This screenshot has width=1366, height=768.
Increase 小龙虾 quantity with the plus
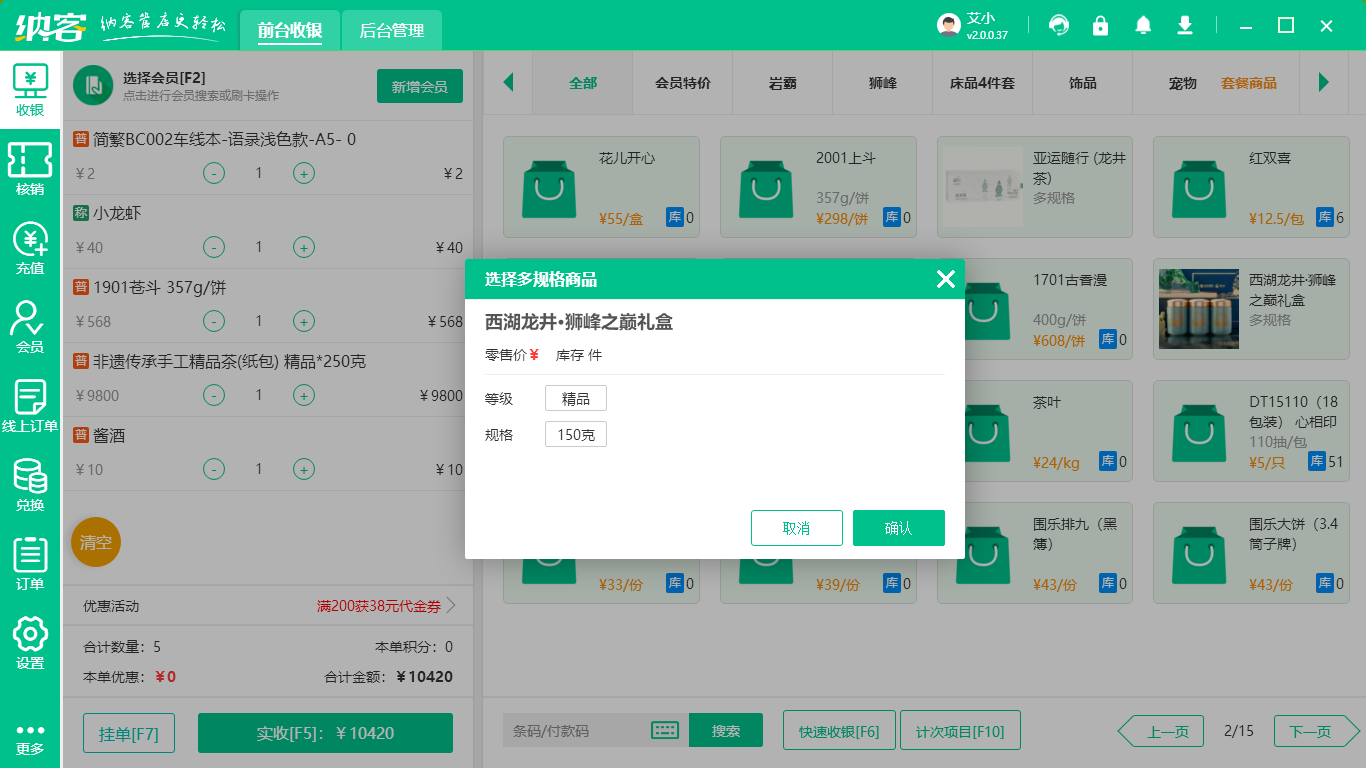pyautogui.click(x=303, y=247)
